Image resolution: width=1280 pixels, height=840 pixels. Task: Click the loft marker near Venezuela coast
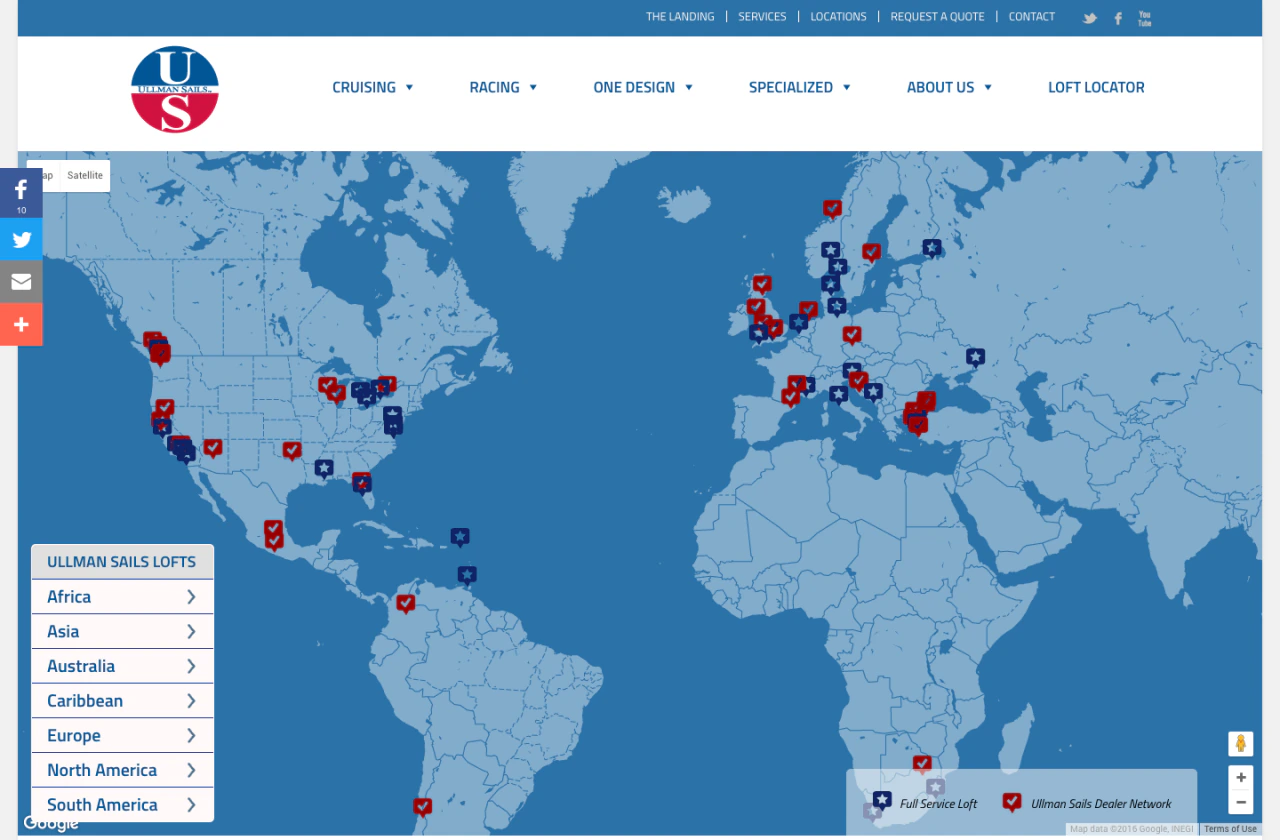467,575
